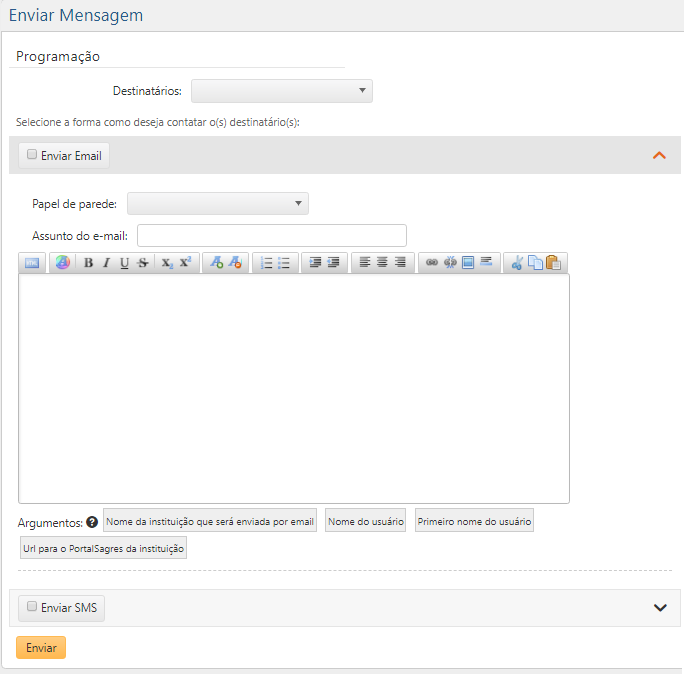This screenshot has width=684, height=675.
Task: Insert image into message body
Action: [468, 262]
